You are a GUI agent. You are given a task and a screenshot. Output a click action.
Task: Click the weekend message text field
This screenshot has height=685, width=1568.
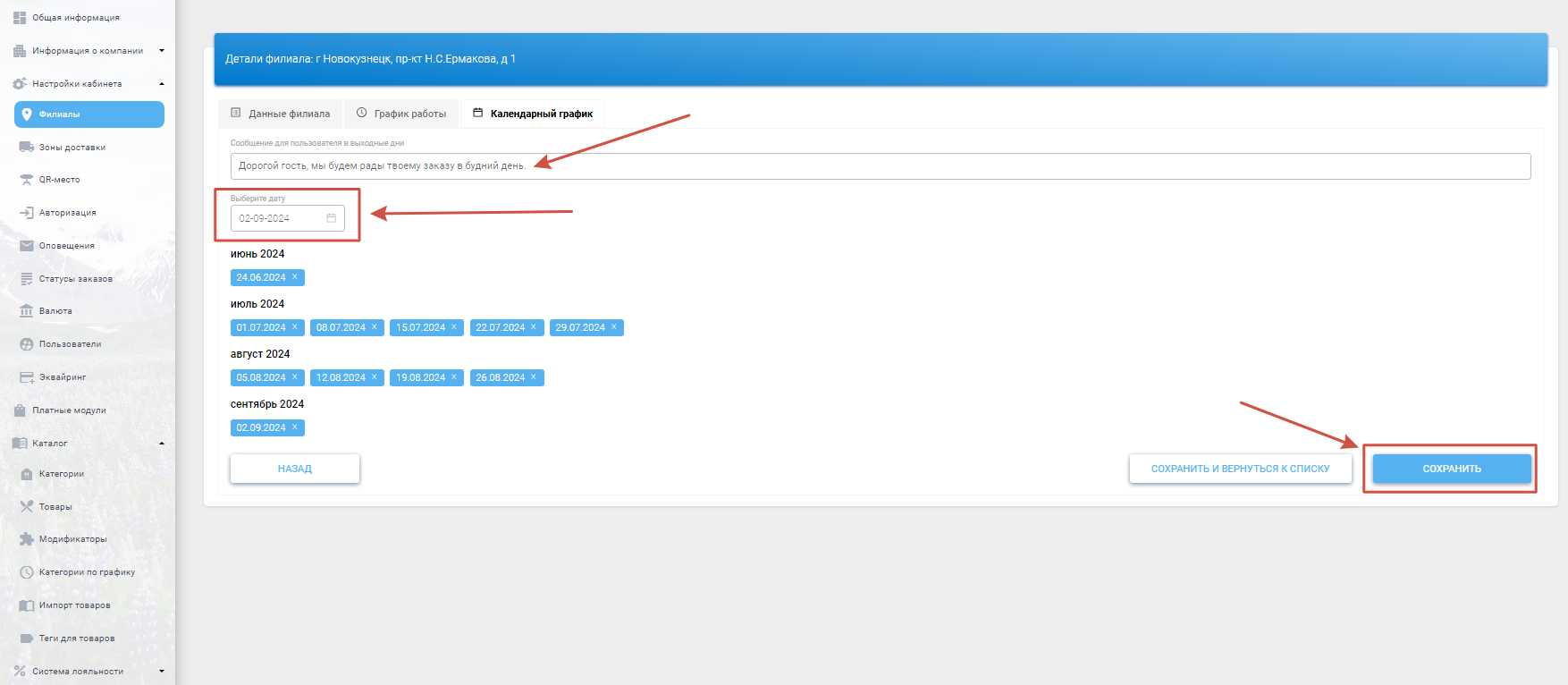[880, 166]
